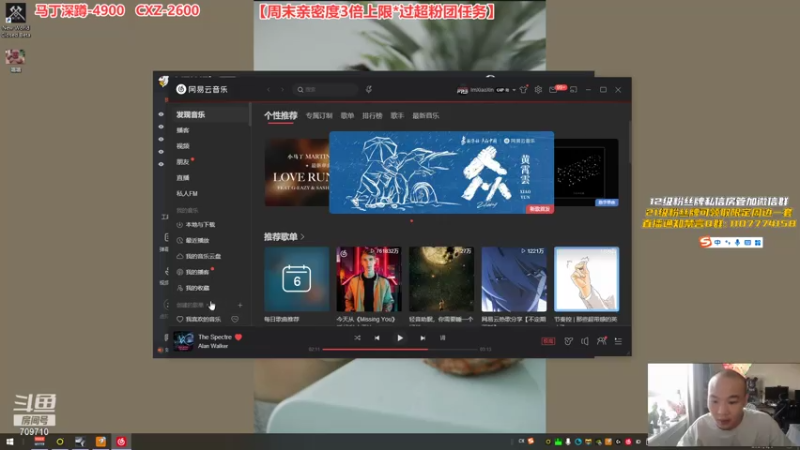800x450 pixels.
Task: Seek within the red song progress bar
Action: point(401,349)
